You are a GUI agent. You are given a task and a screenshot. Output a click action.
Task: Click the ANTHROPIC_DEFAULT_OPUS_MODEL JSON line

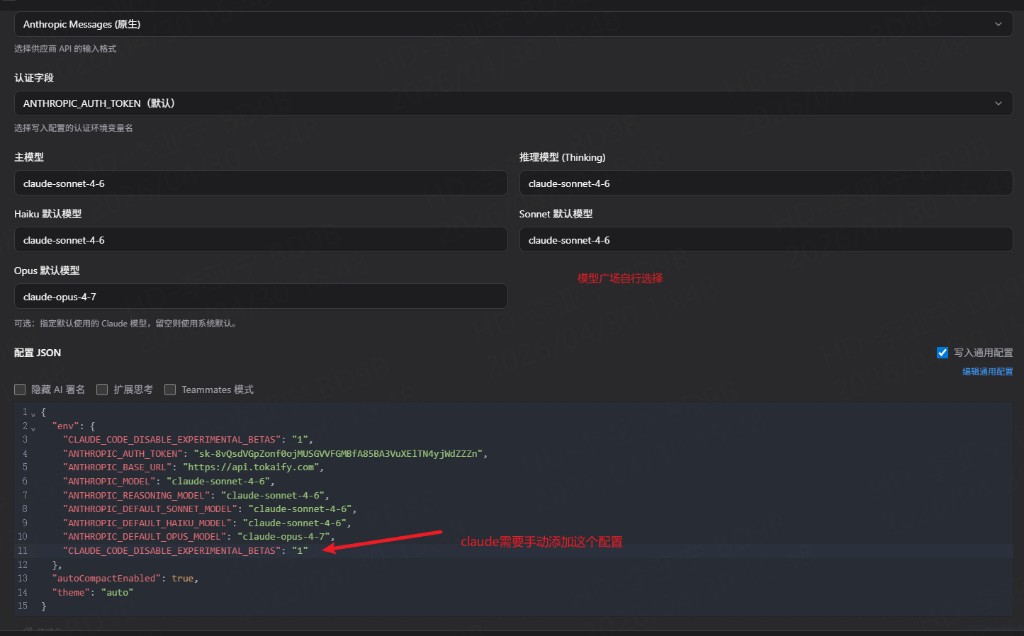(x=199, y=537)
